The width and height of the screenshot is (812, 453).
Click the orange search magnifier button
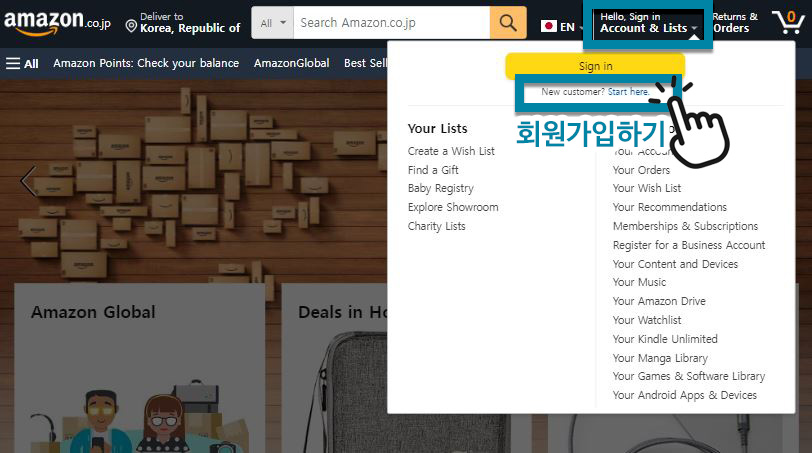point(508,23)
